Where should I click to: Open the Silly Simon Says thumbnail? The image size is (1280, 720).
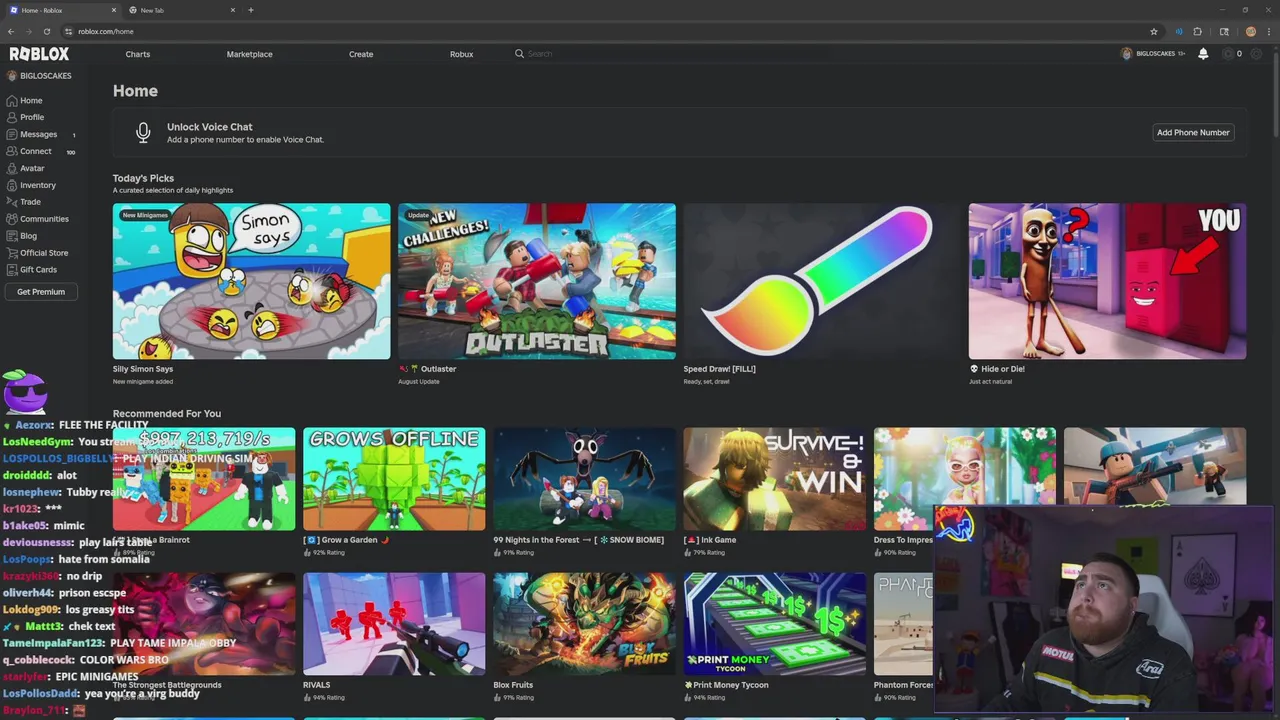251,281
